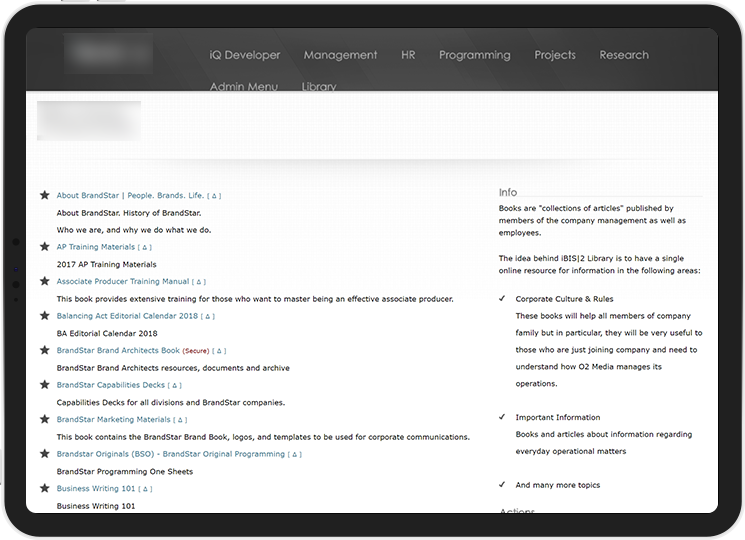
Task: Open BrandStar Marketing Materials link
Action: click(113, 419)
